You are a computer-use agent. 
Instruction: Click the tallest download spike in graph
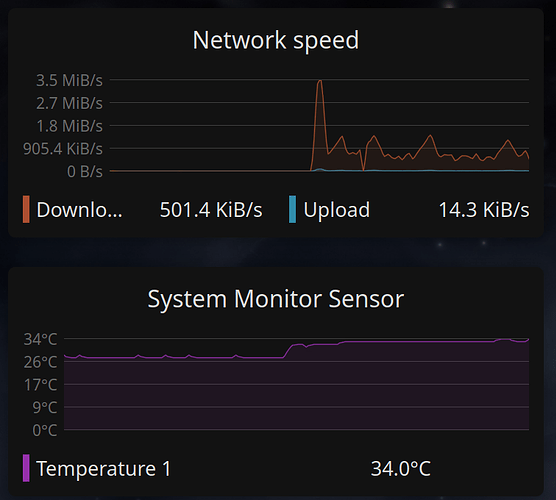(320, 82)
